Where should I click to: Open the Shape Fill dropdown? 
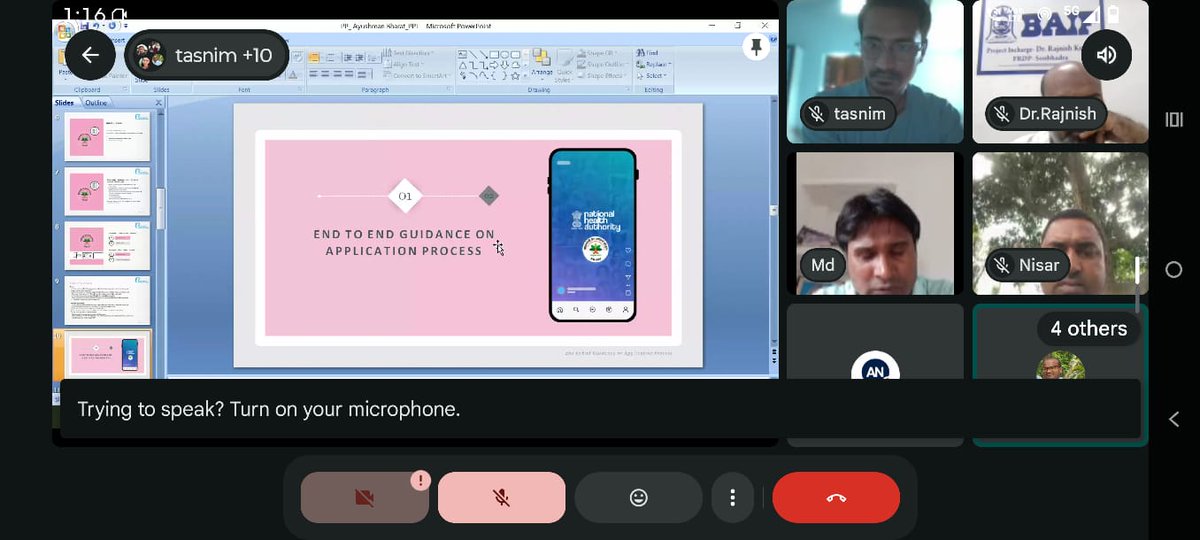tap(599, 53)
